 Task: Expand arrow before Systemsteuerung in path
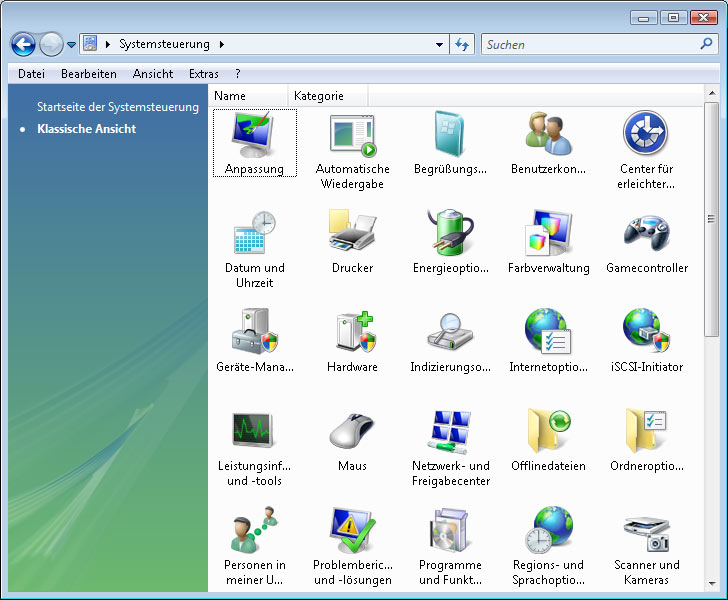108,45
